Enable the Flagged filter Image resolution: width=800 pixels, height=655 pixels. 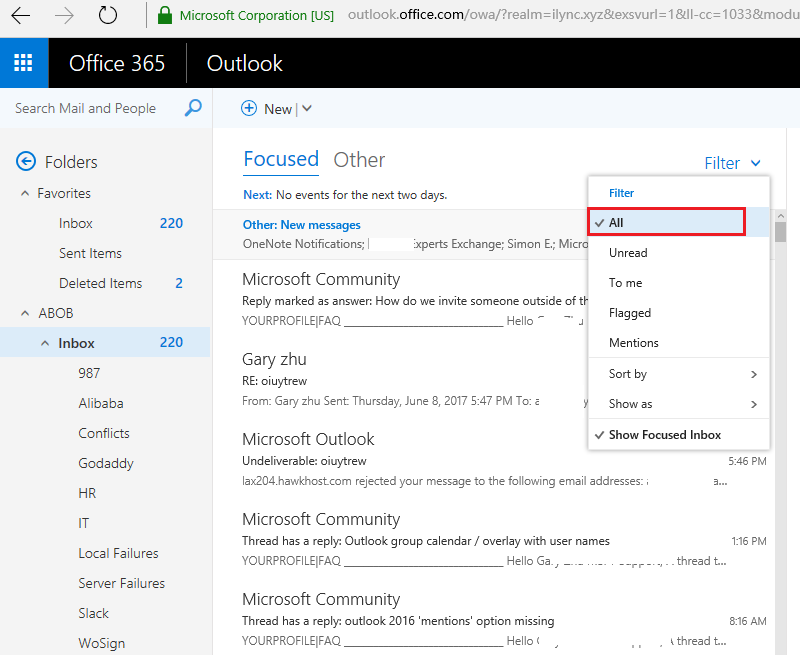click(x=631, y=312)
